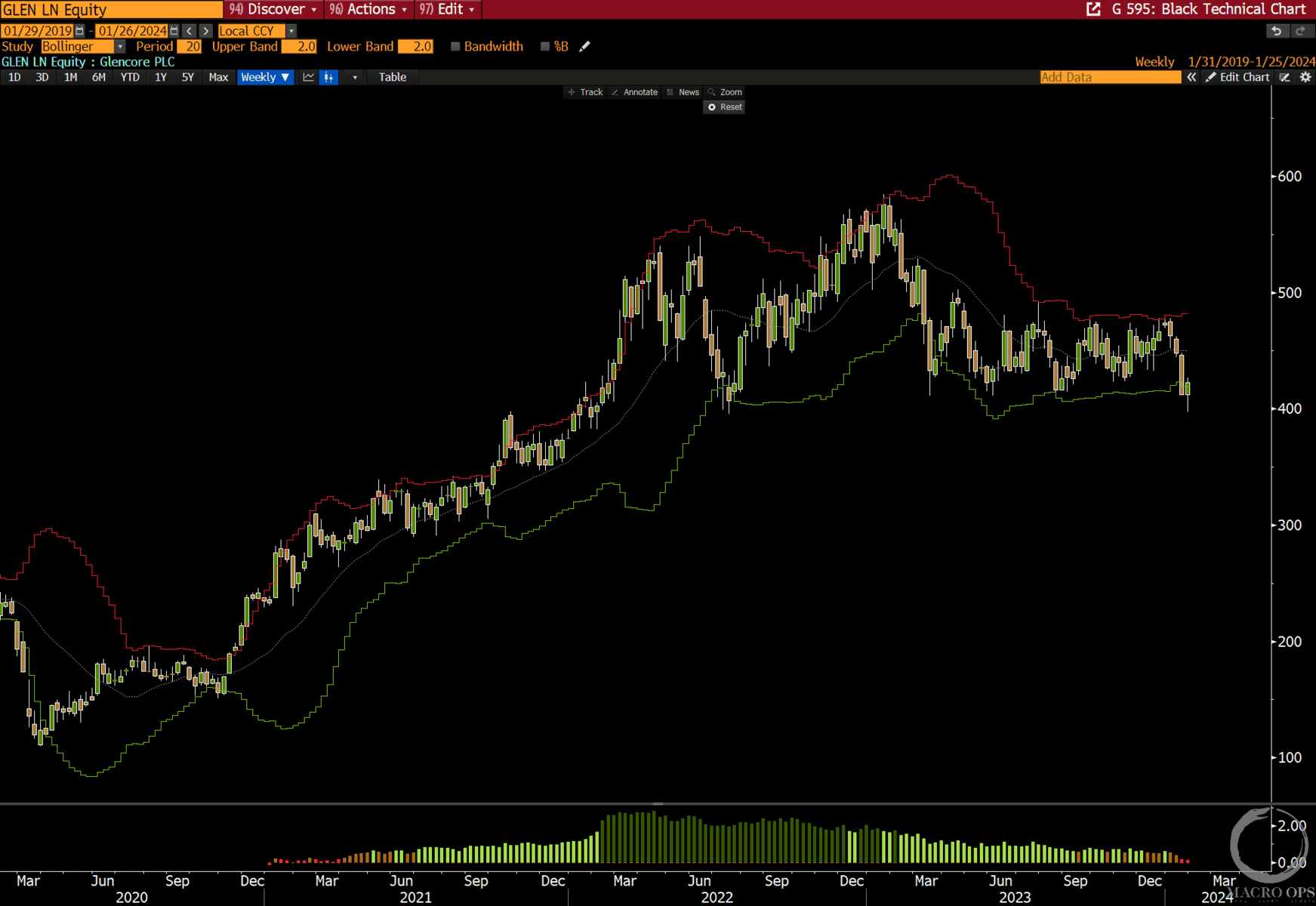
Task: Enable the %B checkbox
Action: pos(545,46)
